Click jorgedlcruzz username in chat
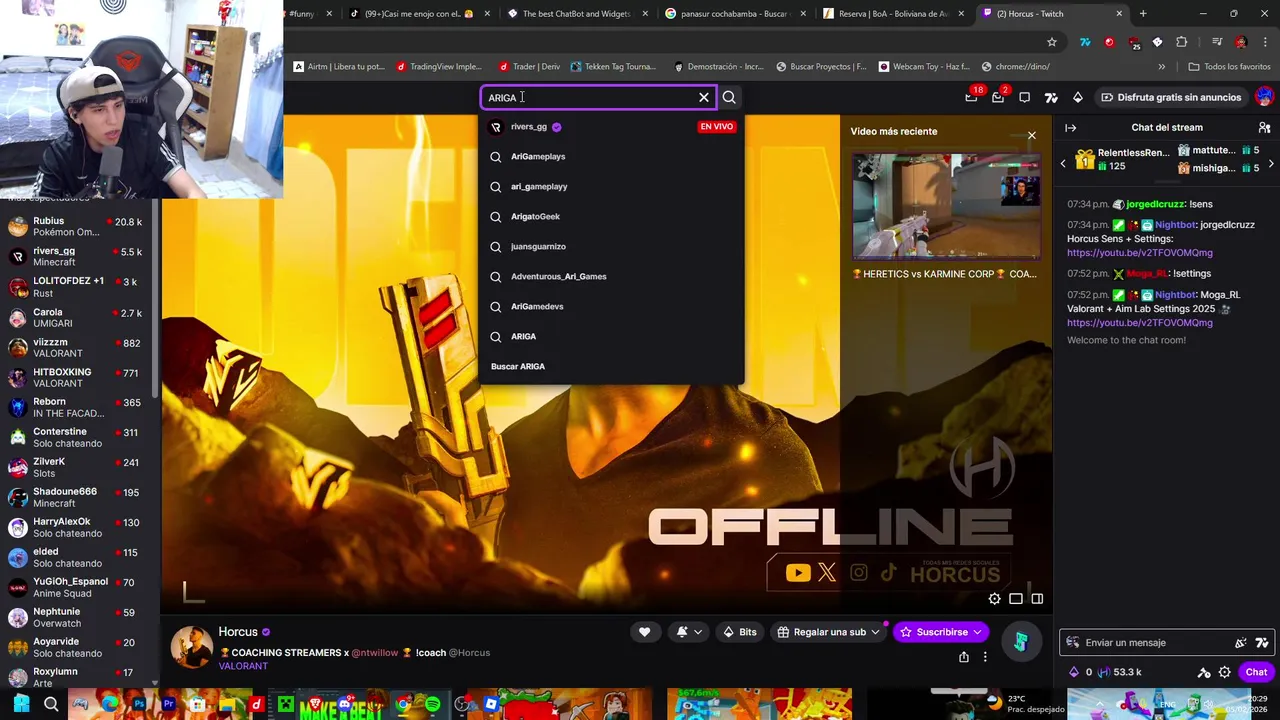 1155,204
